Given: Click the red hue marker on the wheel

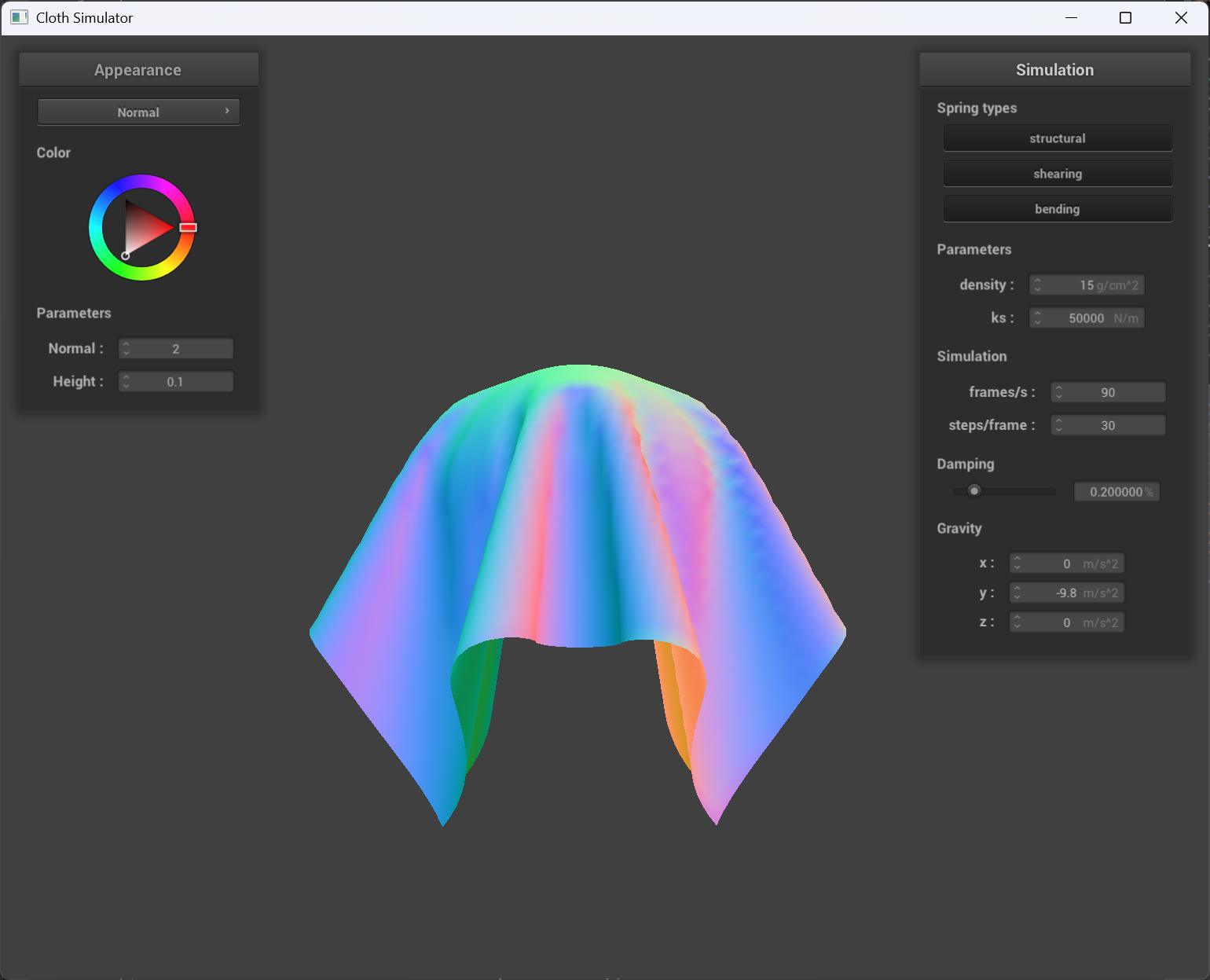Looking at the screenshot, I should (188, 227).
